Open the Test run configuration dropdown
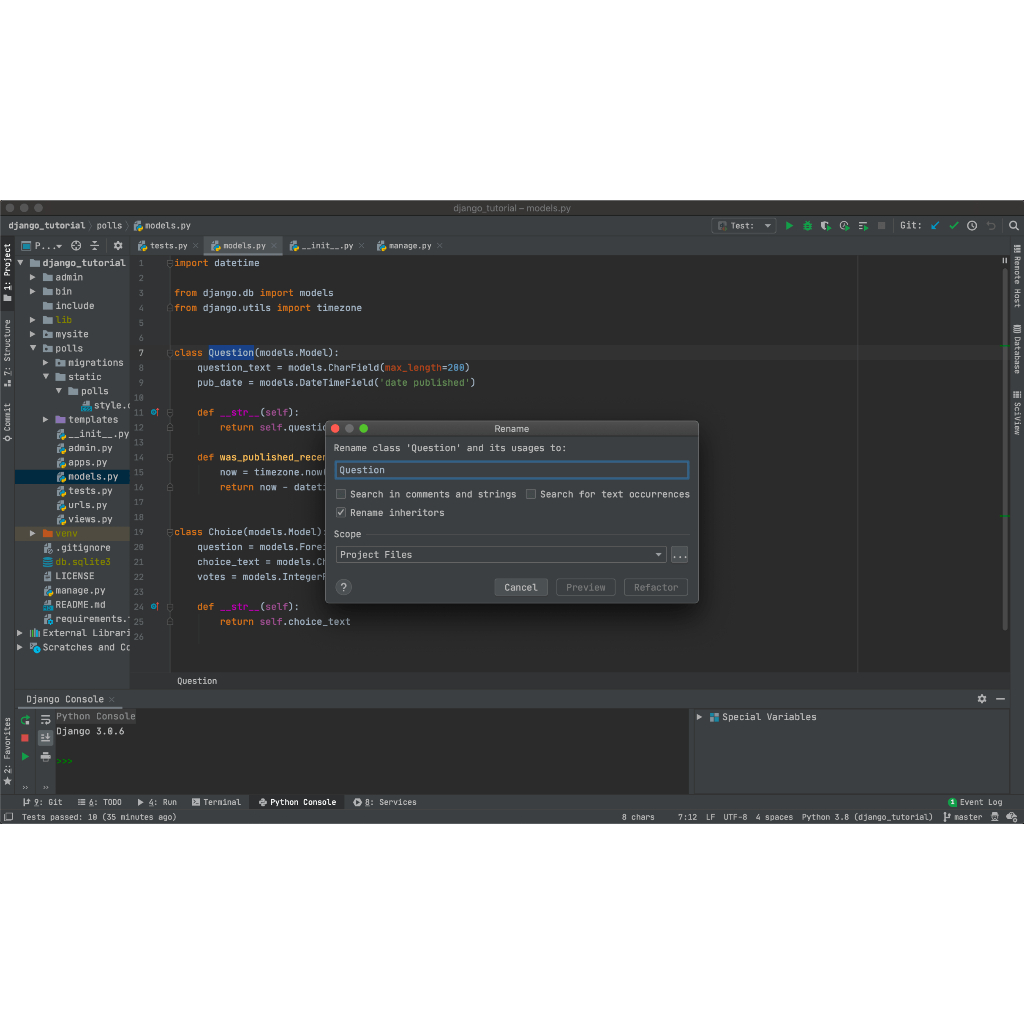The image size is (1024, 1024). (x=744, y=226)
